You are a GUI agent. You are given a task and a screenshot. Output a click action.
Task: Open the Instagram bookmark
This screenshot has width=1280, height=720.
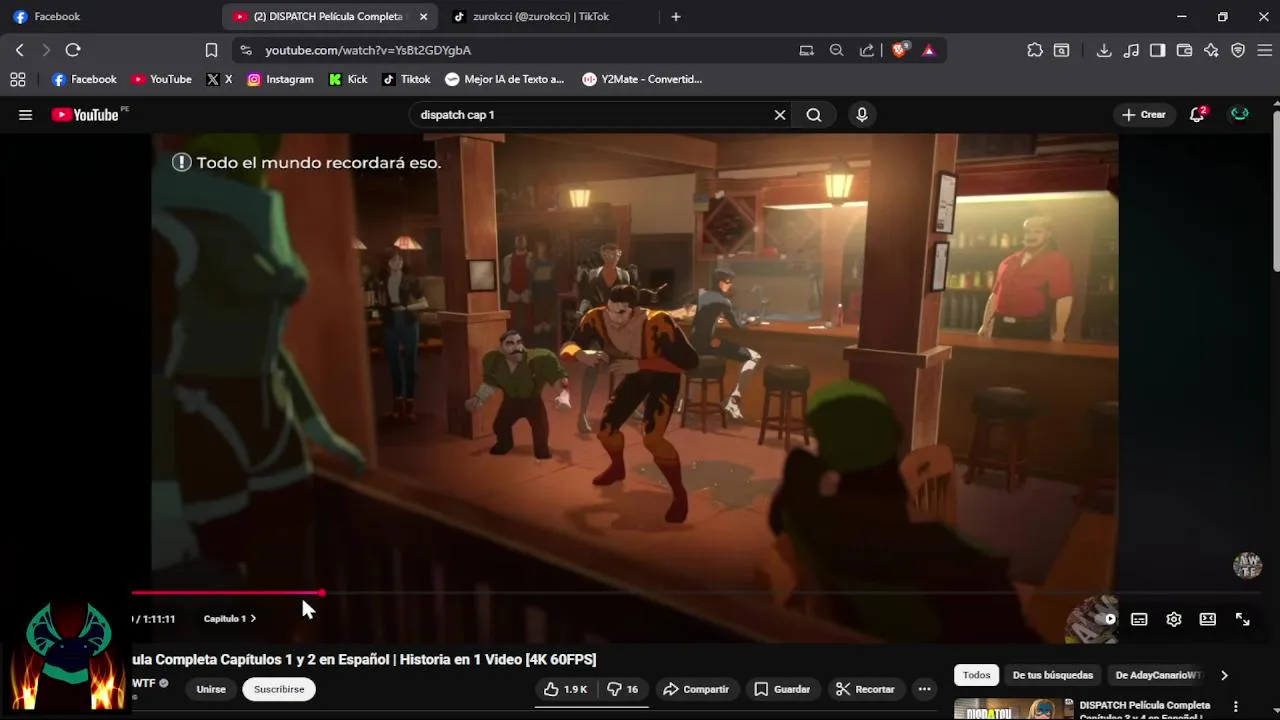280,79
